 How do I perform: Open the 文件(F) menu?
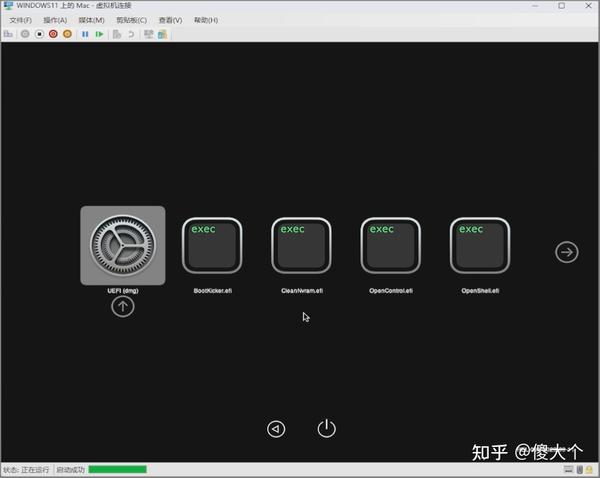[x=21, y=20]
